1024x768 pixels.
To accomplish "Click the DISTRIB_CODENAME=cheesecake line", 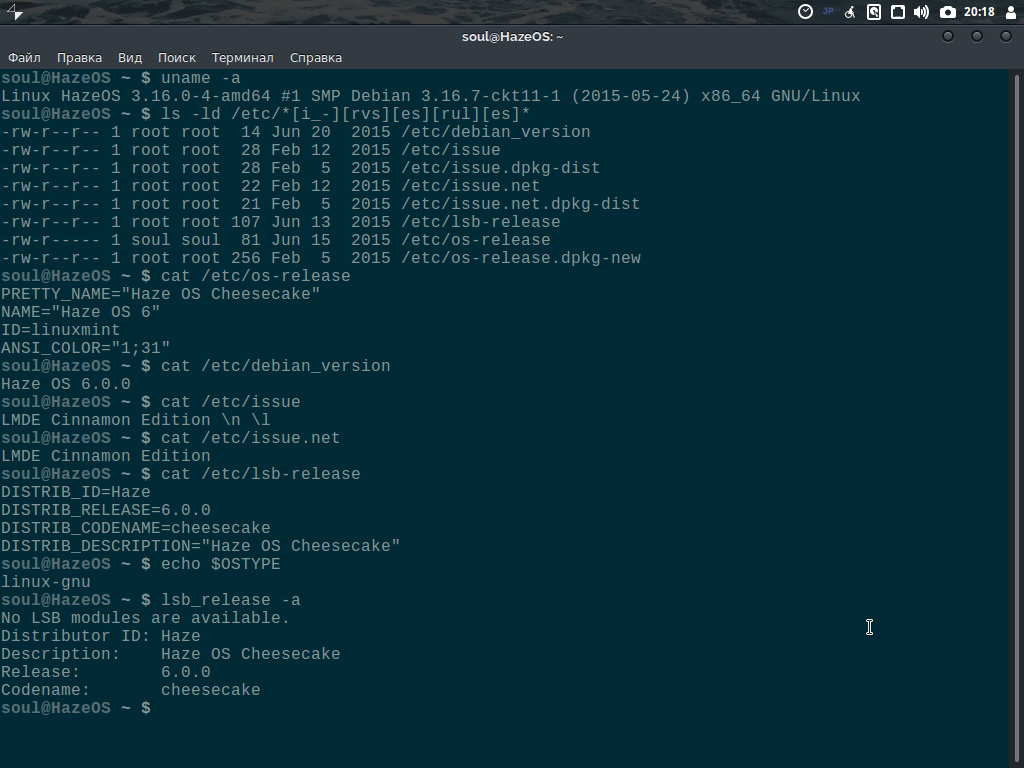I will coord(136,528).
